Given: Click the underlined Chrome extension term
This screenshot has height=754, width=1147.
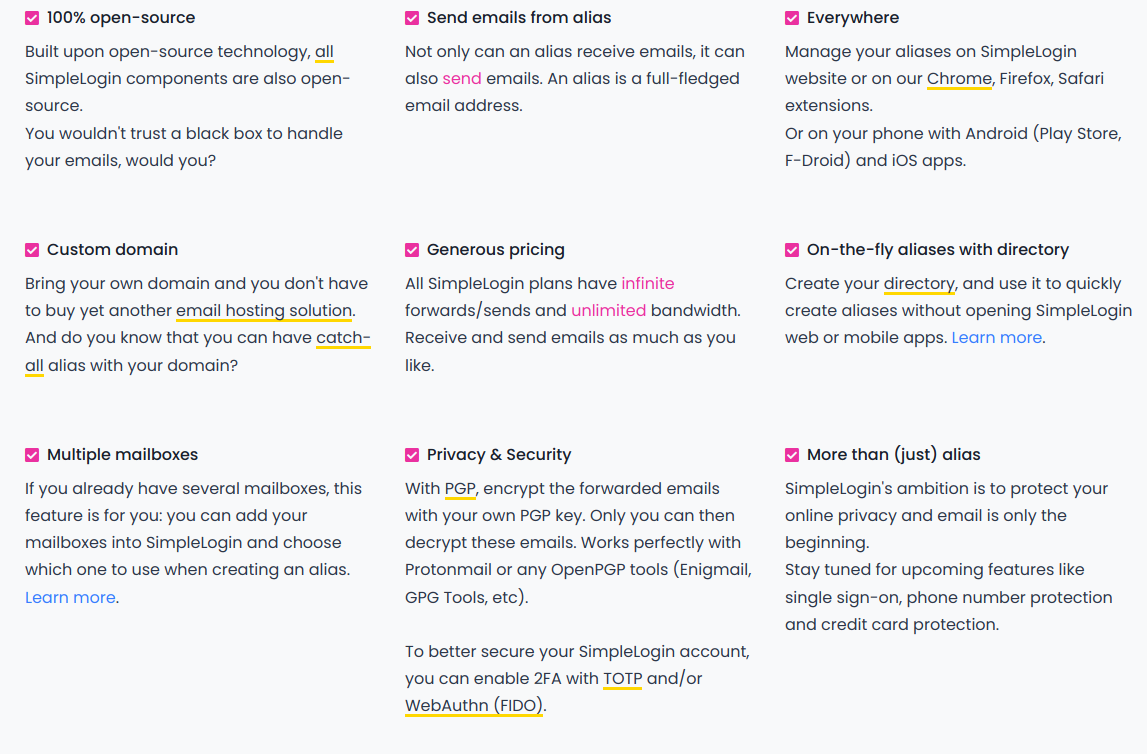Looking at the screenshot, I should (959, 79).
